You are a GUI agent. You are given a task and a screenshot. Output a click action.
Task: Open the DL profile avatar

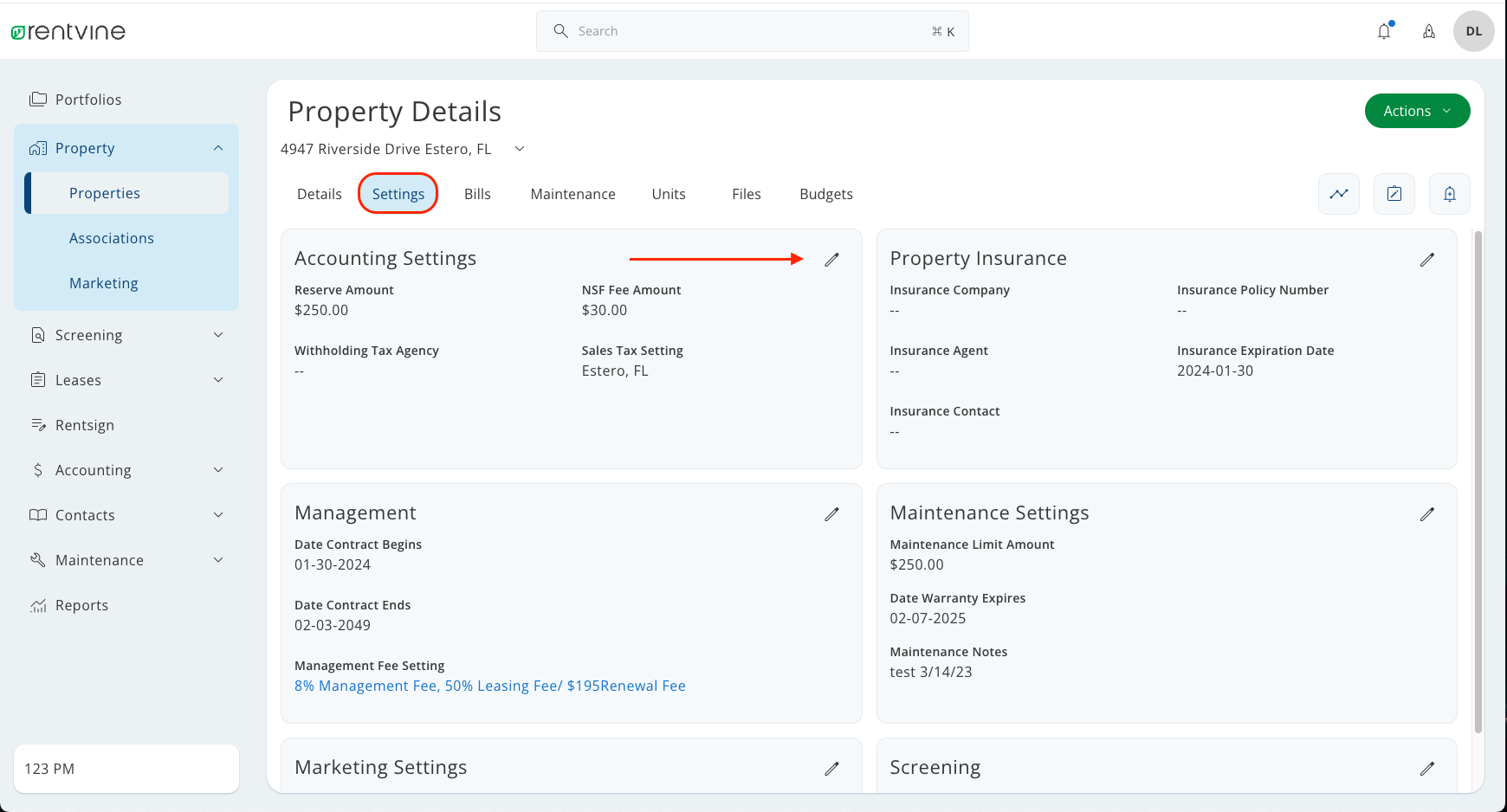1473,30
